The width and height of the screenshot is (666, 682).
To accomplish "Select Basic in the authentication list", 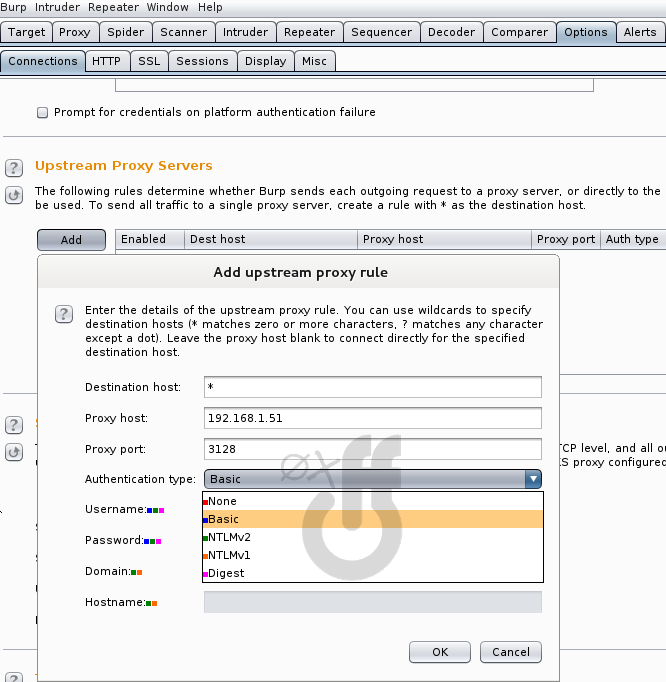I will 373,519.
